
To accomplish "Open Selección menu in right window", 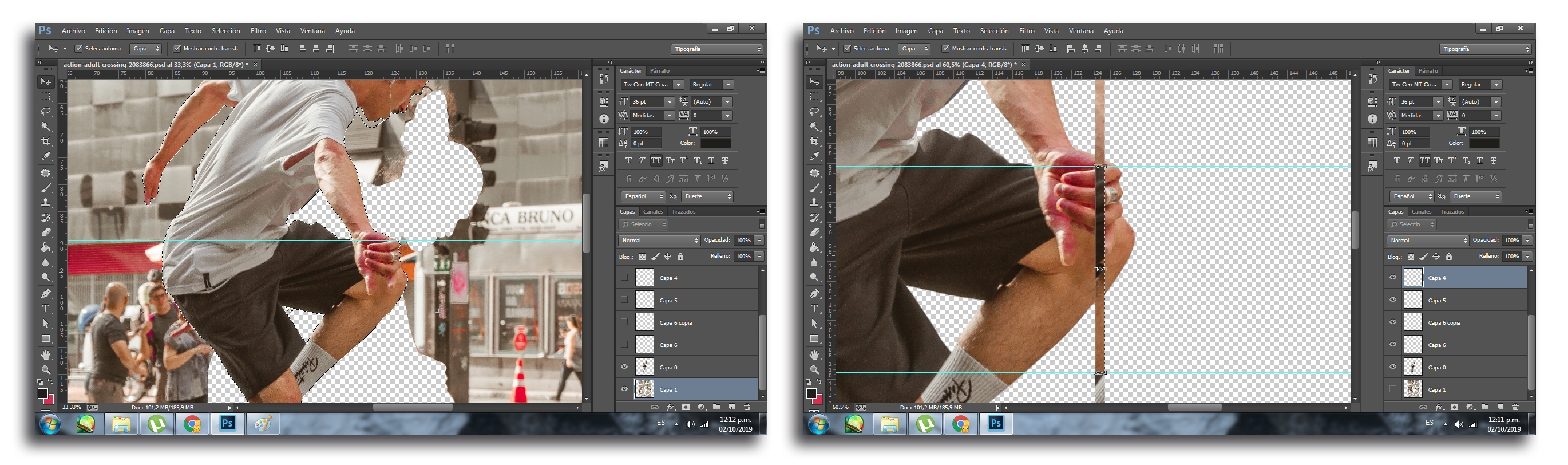I will [x=994, y=30].
